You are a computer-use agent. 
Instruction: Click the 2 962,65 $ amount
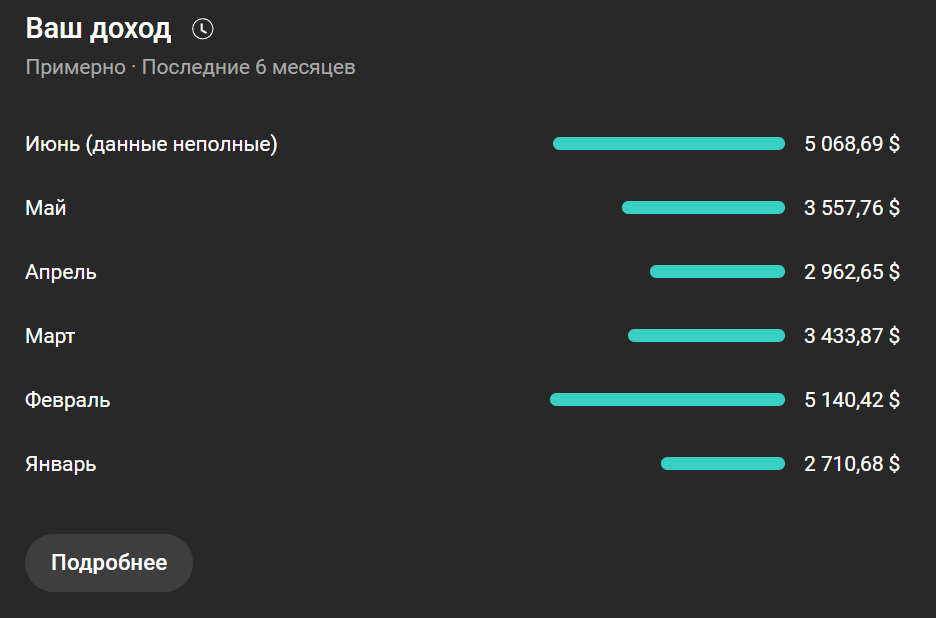point(852,272)
